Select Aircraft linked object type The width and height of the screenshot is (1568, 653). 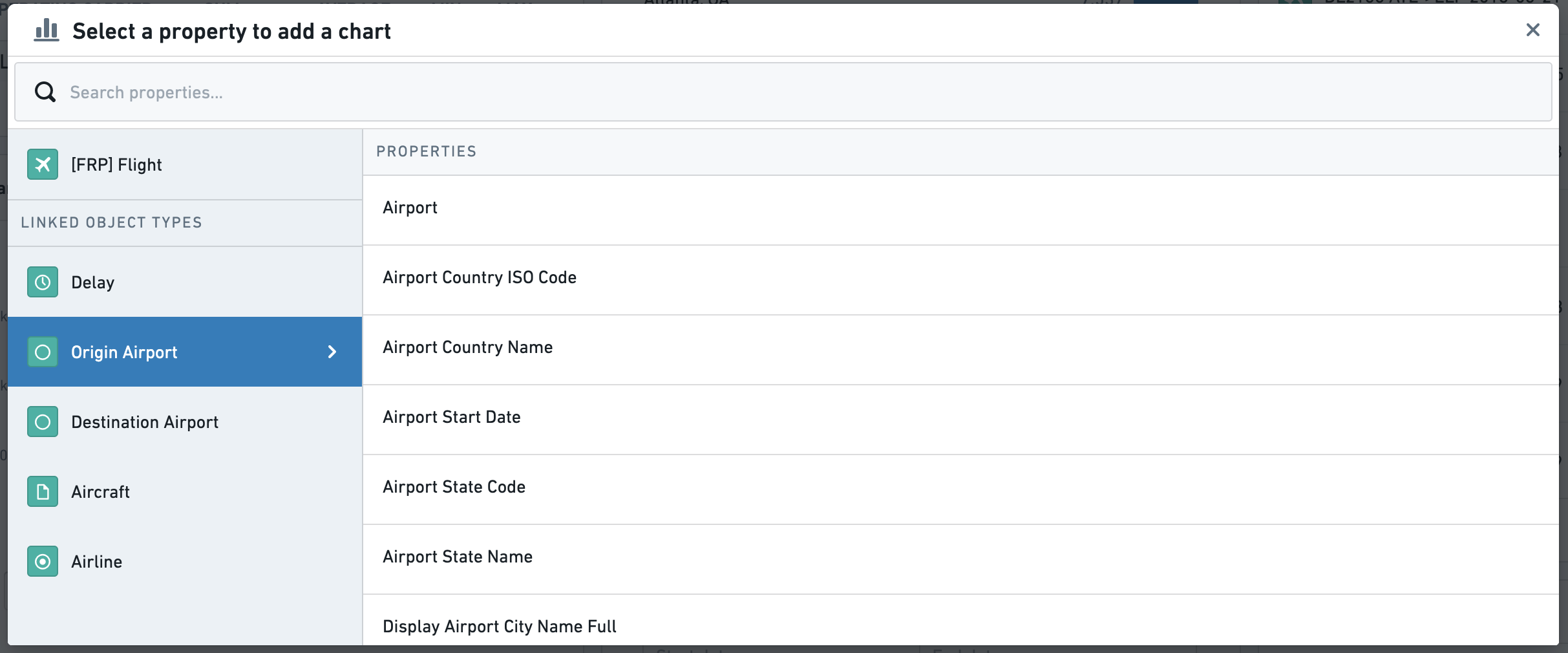pyautogui.click(x=185, y=491)
